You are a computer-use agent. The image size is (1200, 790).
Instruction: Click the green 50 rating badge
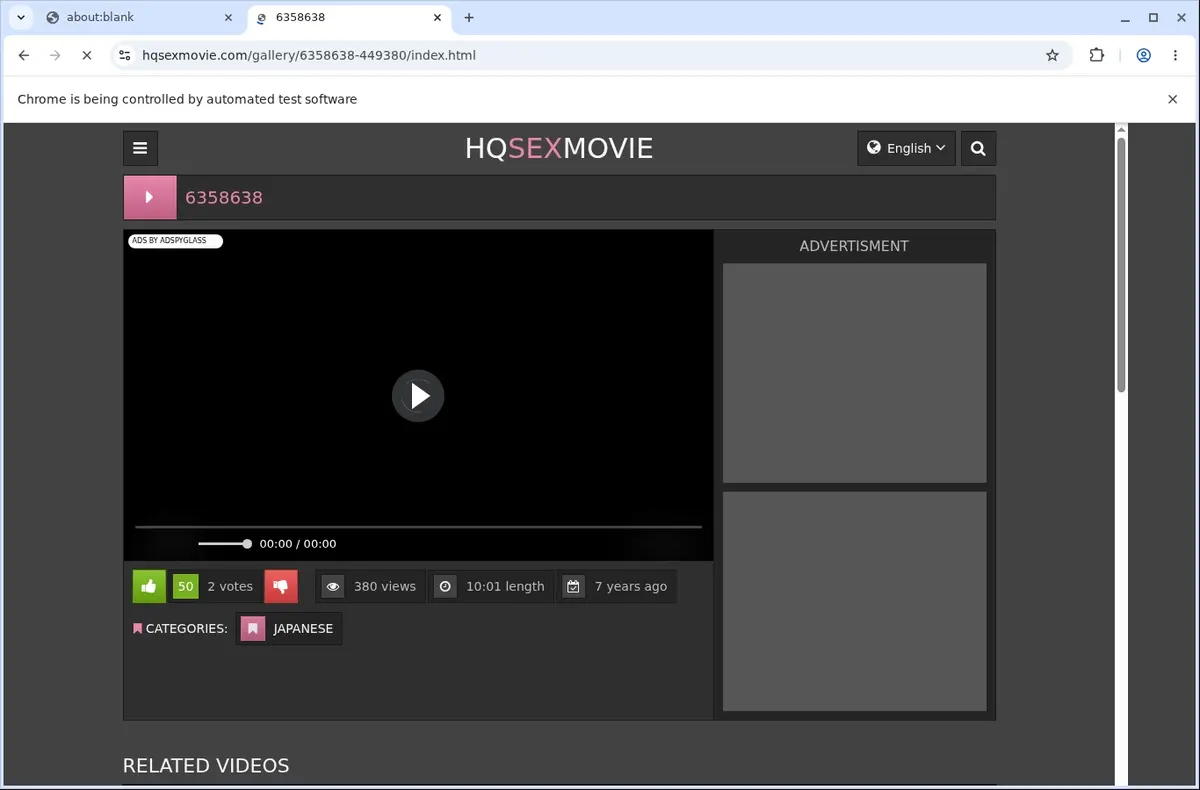[x=185, y=586]
